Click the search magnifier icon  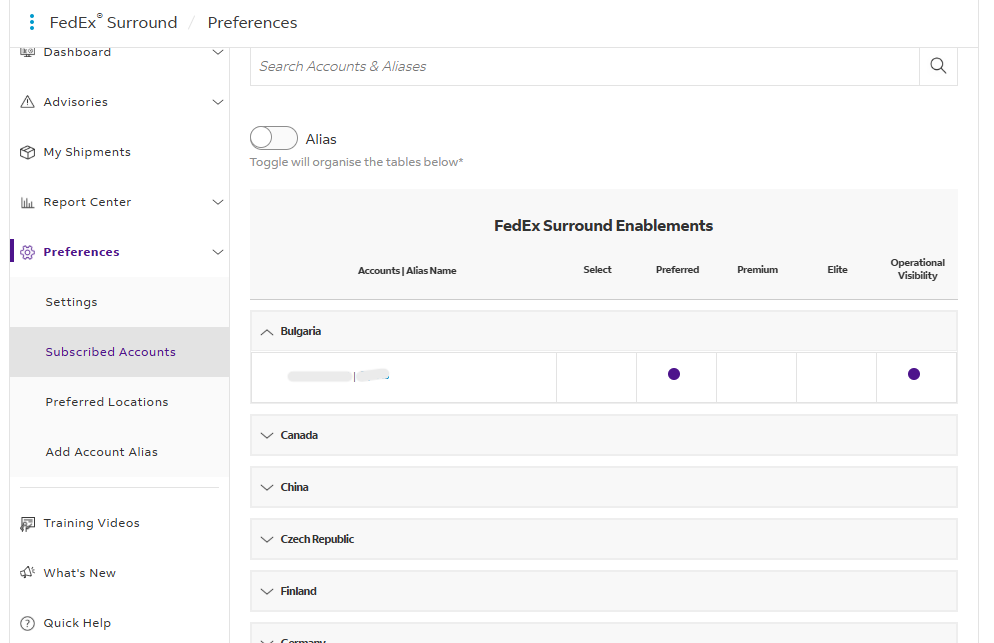tap(937, 64)
